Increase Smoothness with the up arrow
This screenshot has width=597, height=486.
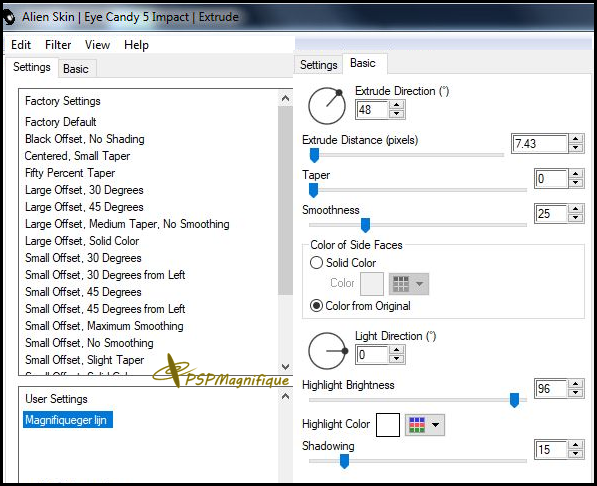tap(576, 209)
